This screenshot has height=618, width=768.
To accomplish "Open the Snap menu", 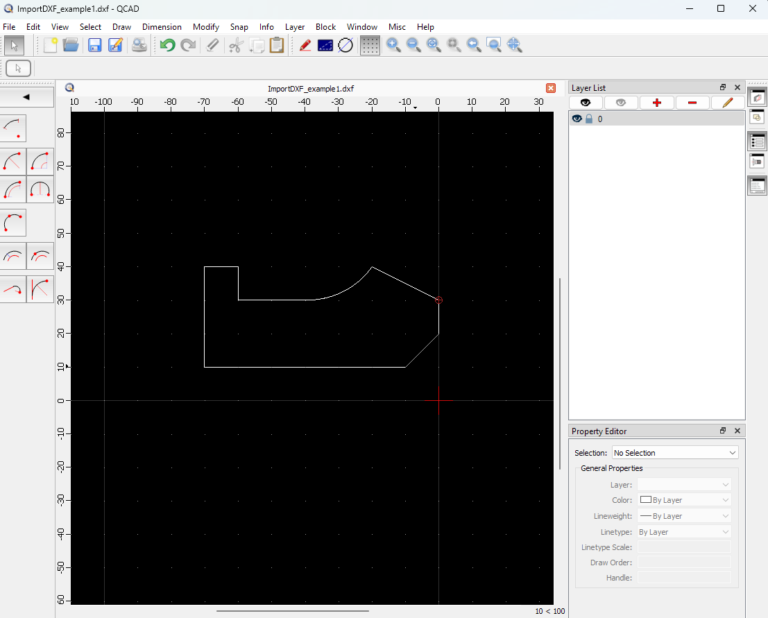I will click(239, 27).
